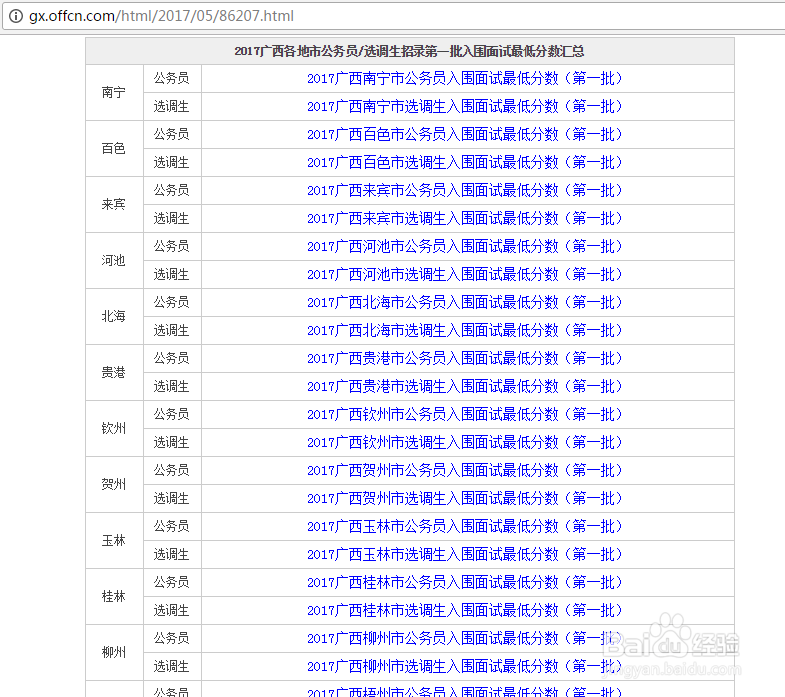Open the 来宾市公务员 minimum score link
The width and height of the screenshot is (785, 697).
coord(465,191)
